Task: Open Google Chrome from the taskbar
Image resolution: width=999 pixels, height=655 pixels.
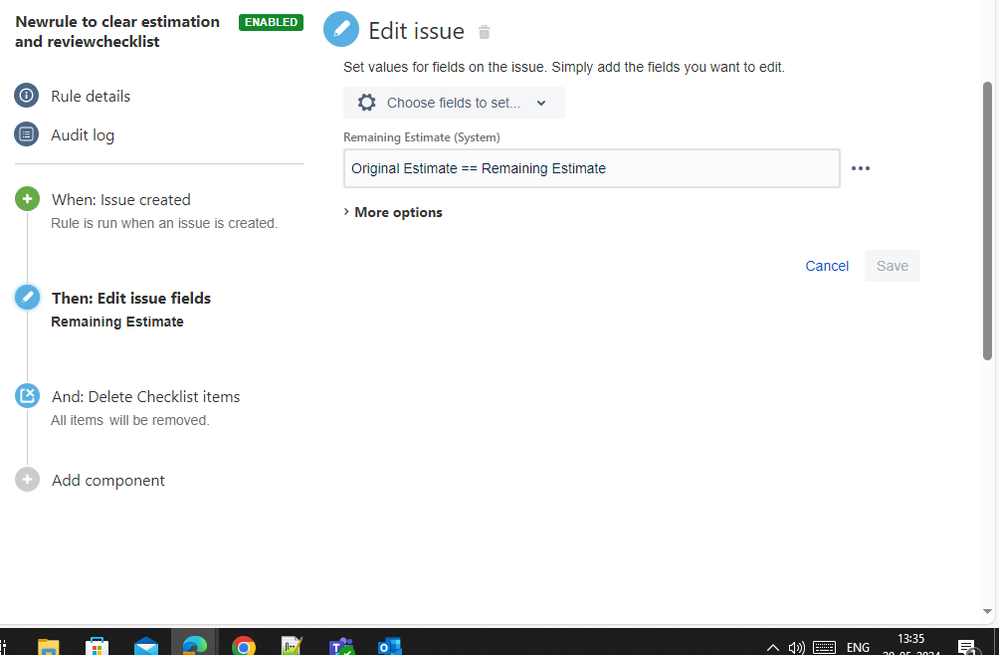Action: click(x=243, y=646)
